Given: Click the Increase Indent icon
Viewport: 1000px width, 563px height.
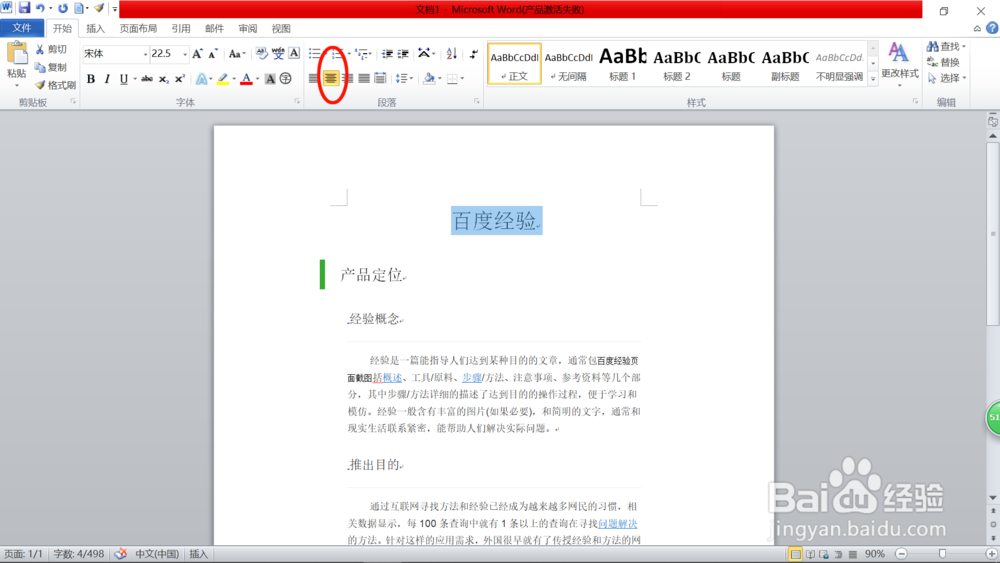Looking at the screenshot, I should point(403,54).
